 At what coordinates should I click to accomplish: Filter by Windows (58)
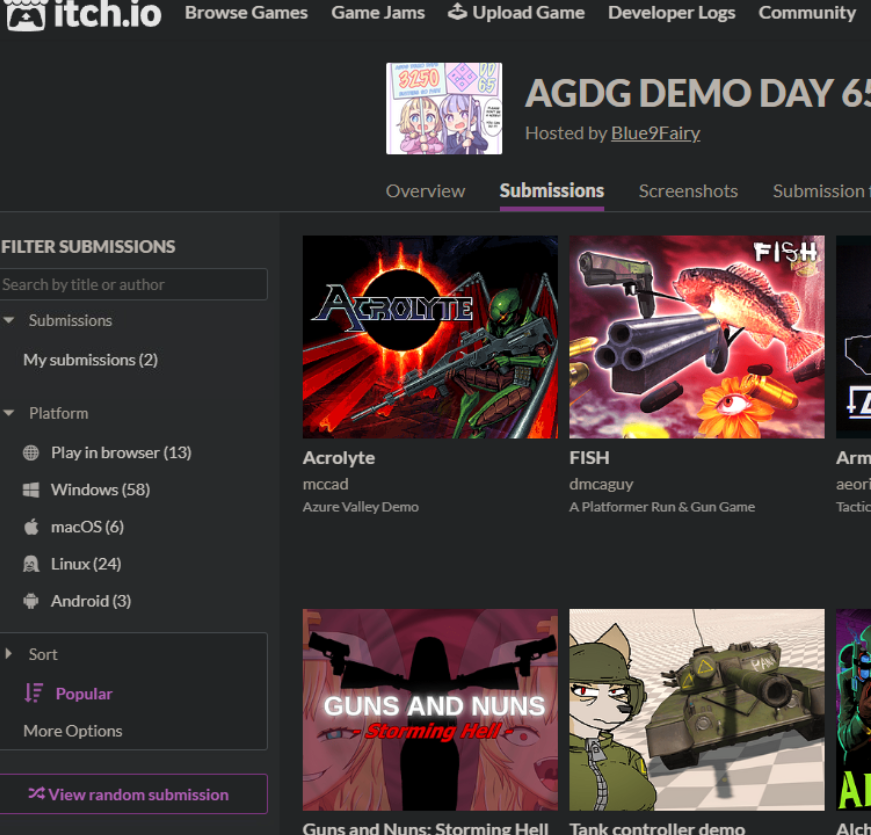[x=101, y=490]
